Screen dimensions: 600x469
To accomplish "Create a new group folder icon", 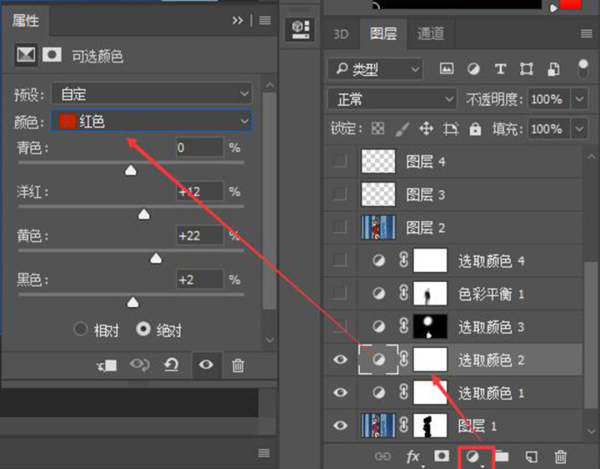I will coord(502,456).
